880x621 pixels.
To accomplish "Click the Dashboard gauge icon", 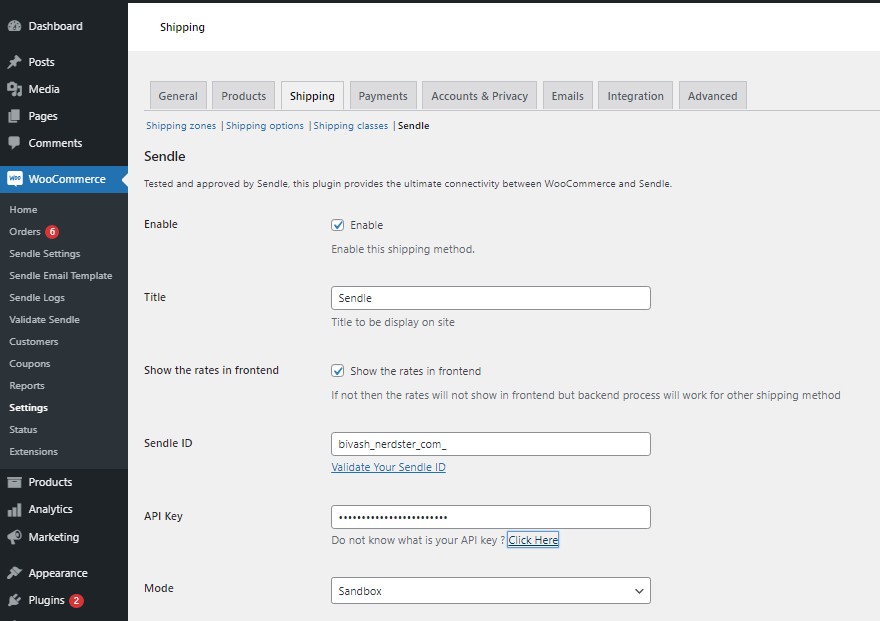I will tap(14, 26).
